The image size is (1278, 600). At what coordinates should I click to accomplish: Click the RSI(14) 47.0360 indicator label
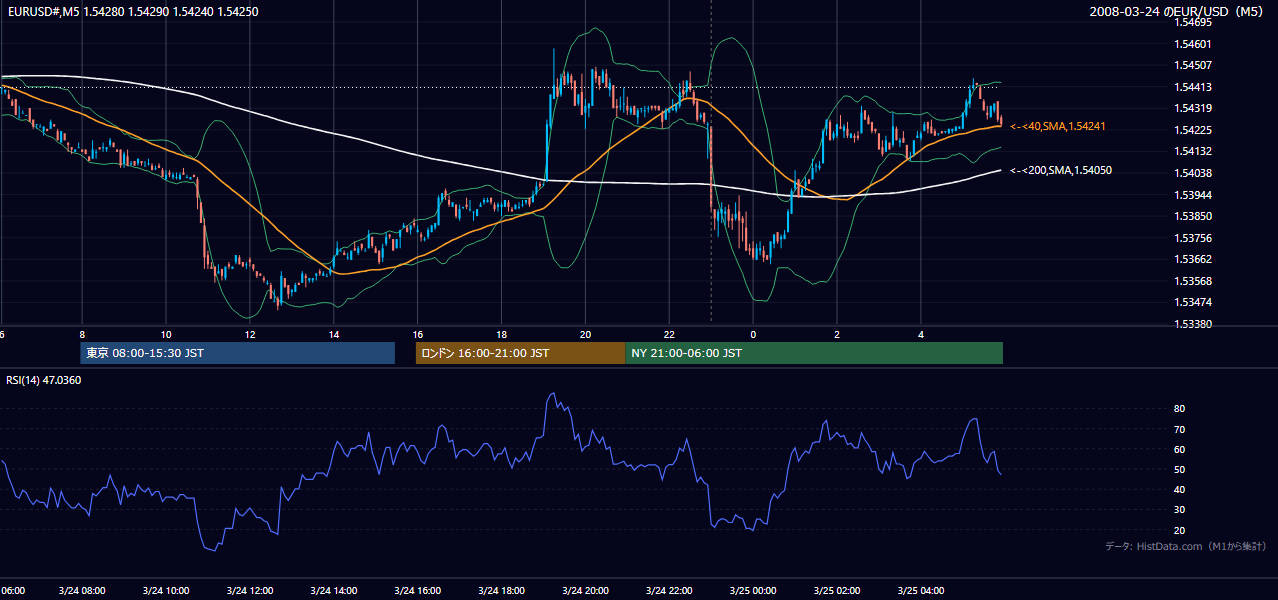(x=44, y=380)
